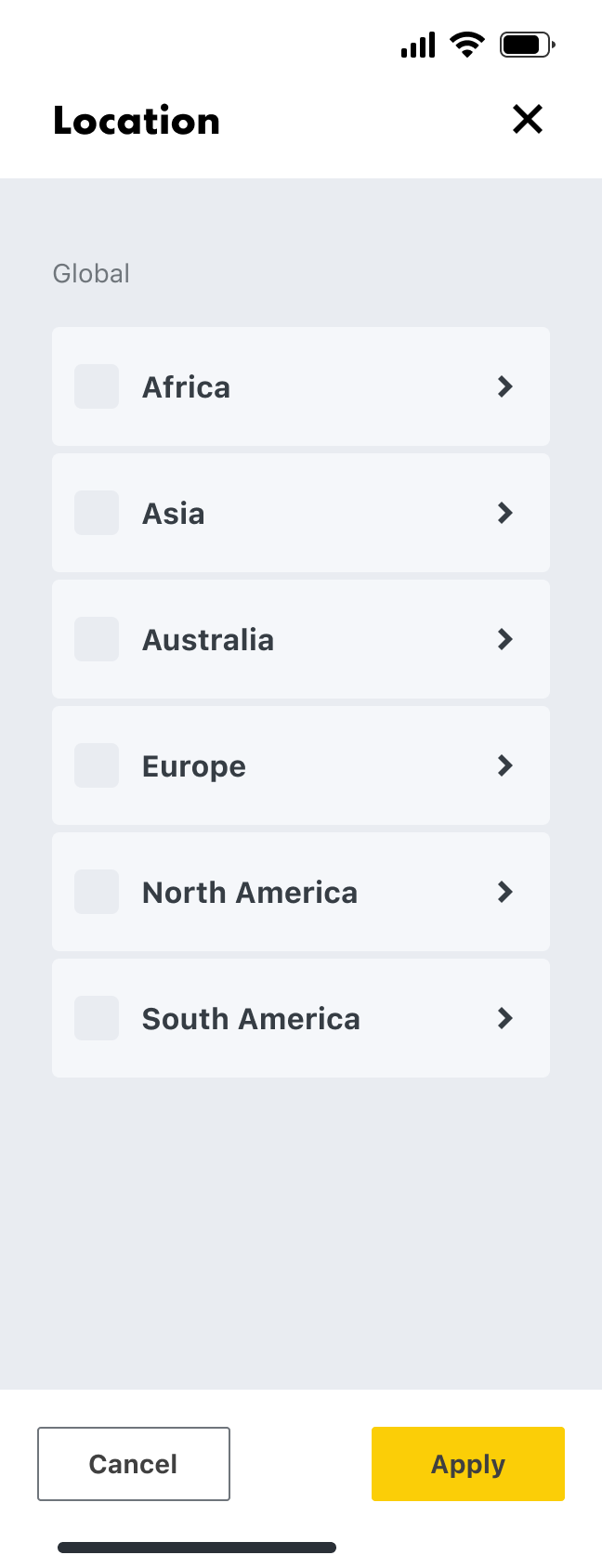This screenshot has height=1568, width=602.
Task: Toggle the North America checkbox
Action: click(x=97, y=892)
